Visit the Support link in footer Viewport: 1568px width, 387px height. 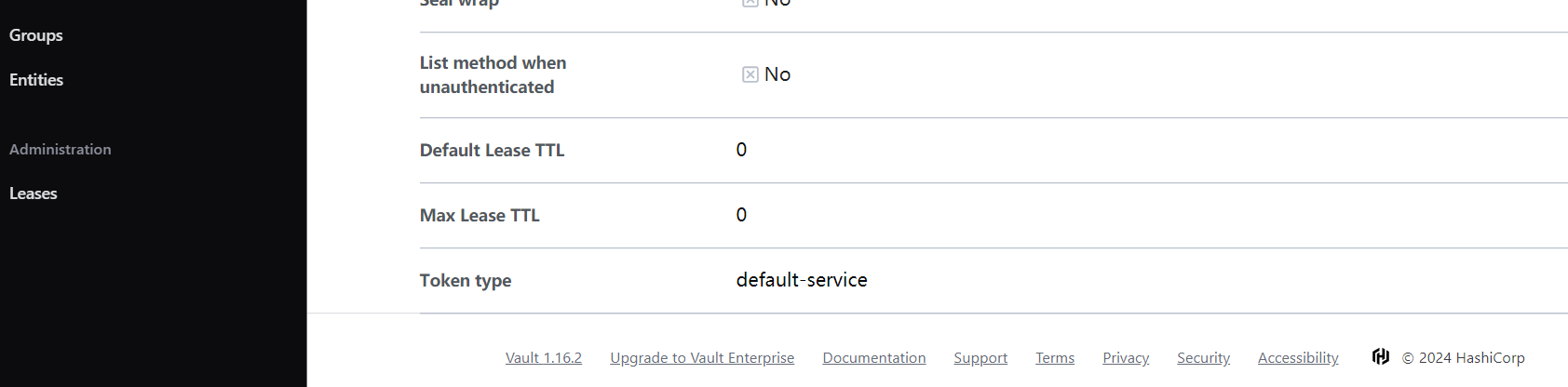980,358
